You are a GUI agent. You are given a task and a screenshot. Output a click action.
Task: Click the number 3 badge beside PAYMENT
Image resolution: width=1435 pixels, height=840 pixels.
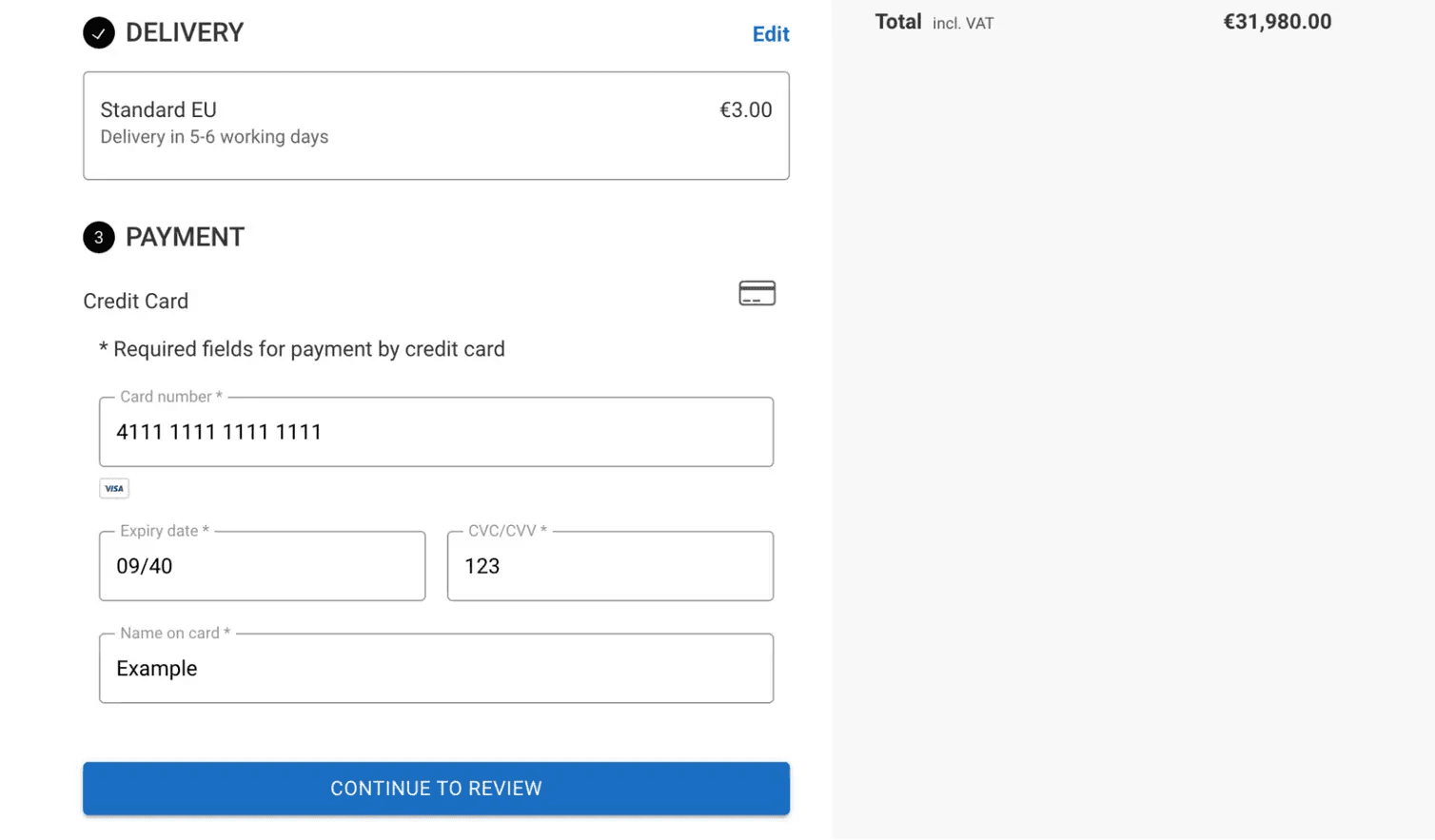point(98,237)
